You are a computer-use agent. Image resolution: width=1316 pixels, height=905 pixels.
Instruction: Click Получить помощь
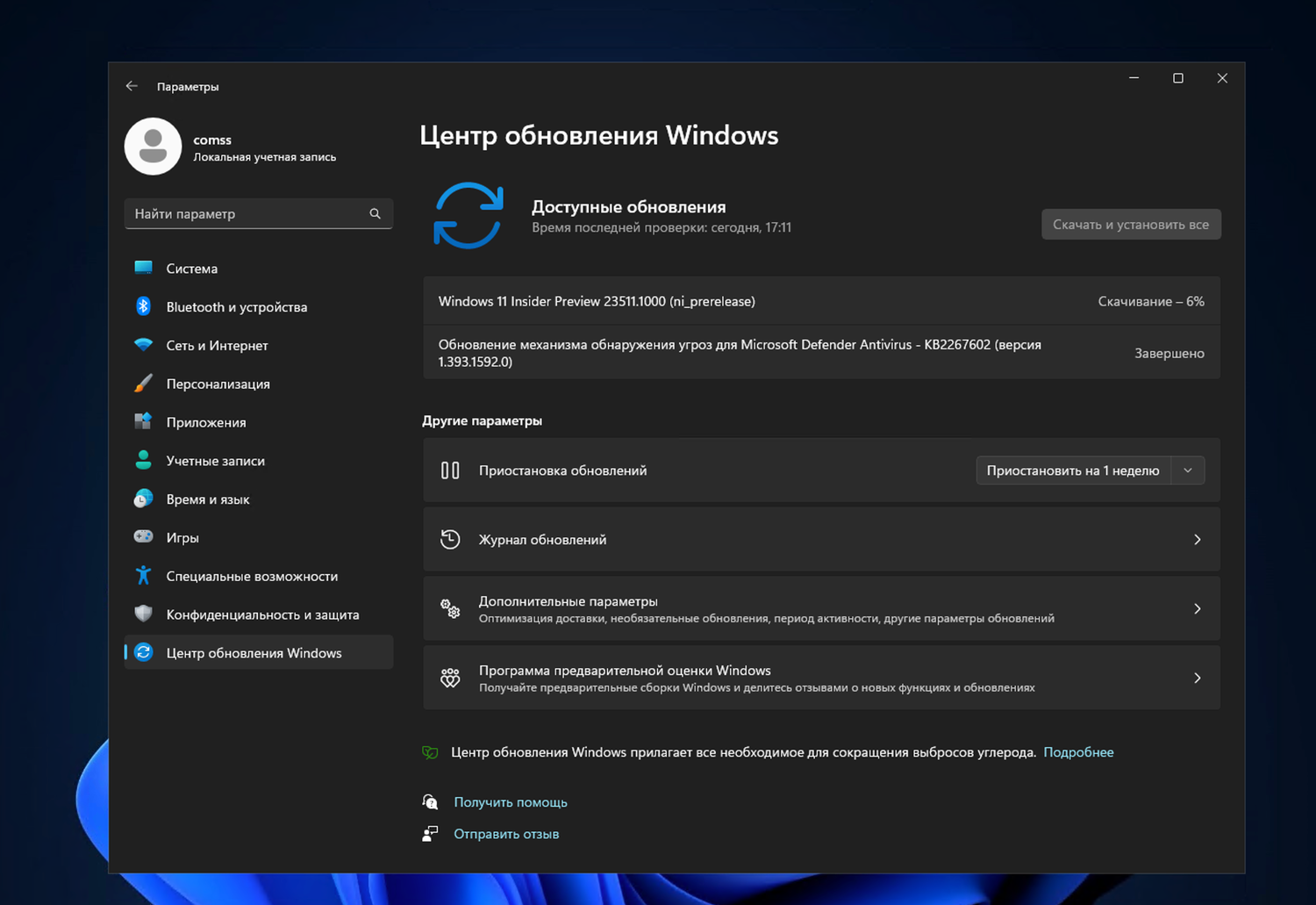pyautogui.click(x=510, y=801)
